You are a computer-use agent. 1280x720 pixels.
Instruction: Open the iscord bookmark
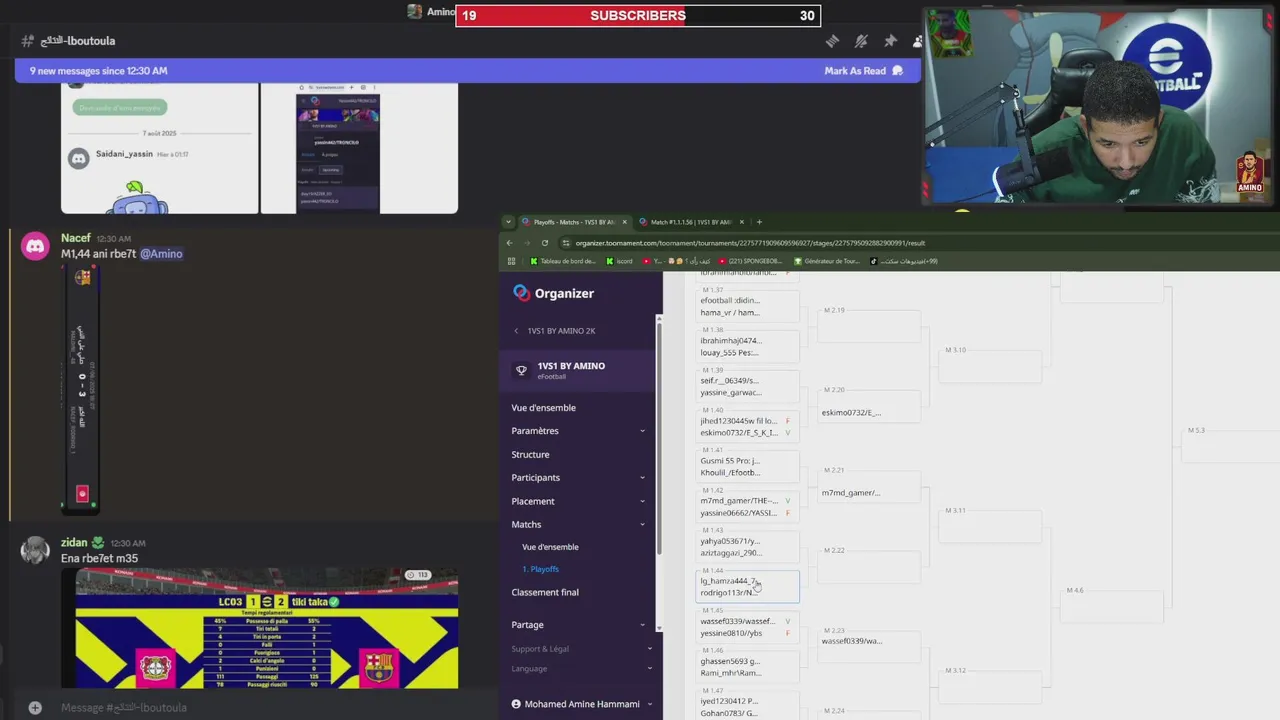[x=619, y=261]
